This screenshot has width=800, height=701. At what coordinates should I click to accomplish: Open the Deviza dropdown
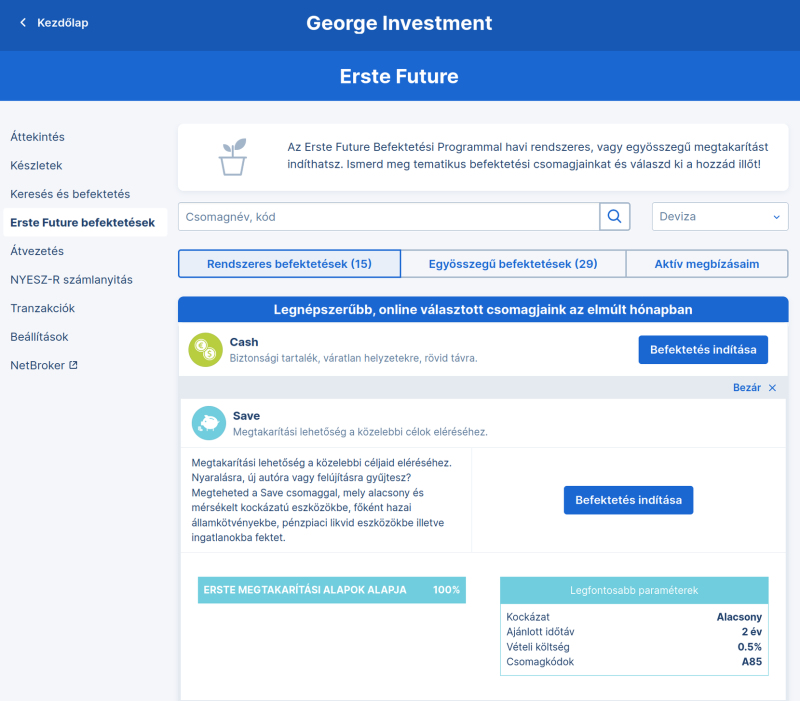tap(719, 216)
